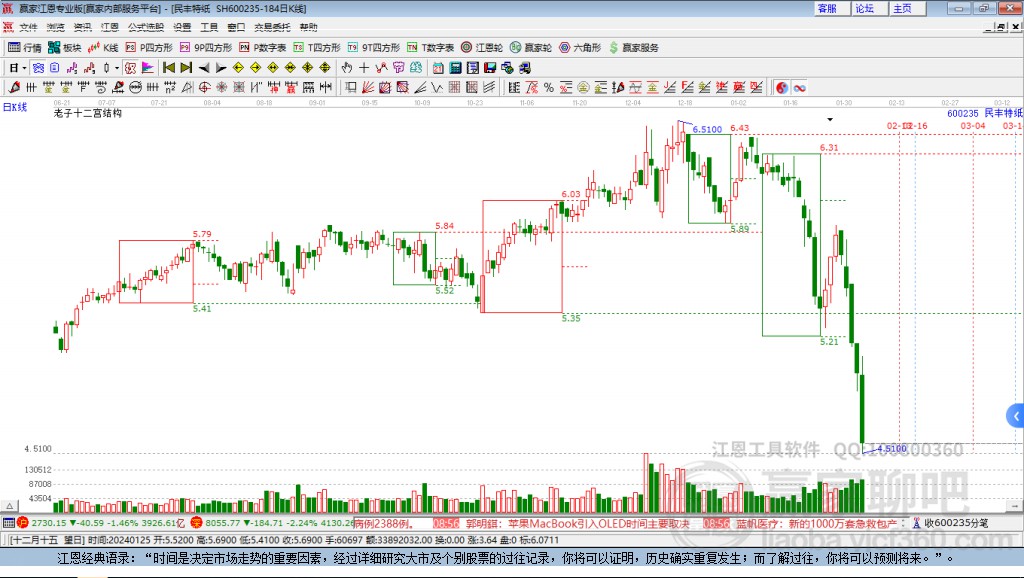
Task: Open the P数字表 tool
Action: point(263,48)
